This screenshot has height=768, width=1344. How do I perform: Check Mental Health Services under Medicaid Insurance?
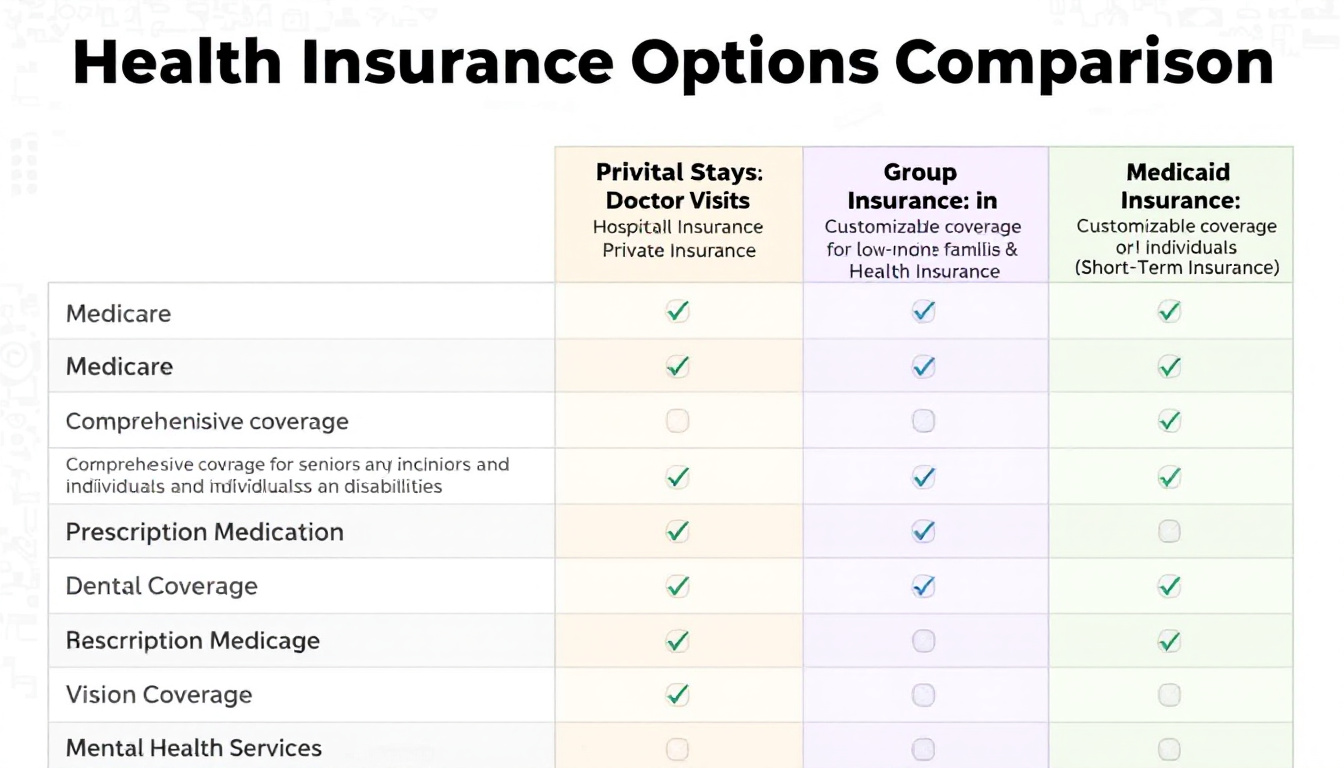pyautogui.click(x=1169, y=748)
